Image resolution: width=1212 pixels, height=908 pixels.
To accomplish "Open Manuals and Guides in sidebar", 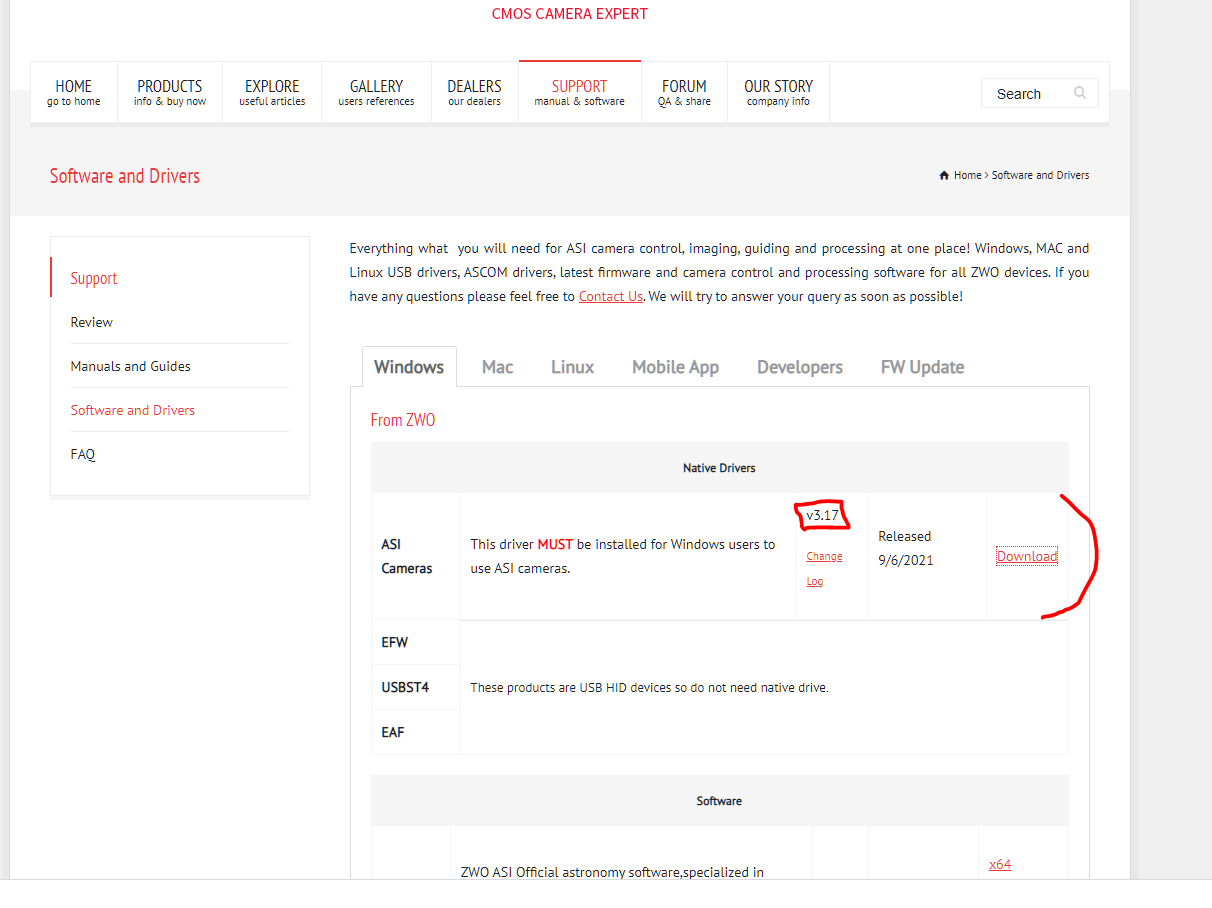I will 130,366.
